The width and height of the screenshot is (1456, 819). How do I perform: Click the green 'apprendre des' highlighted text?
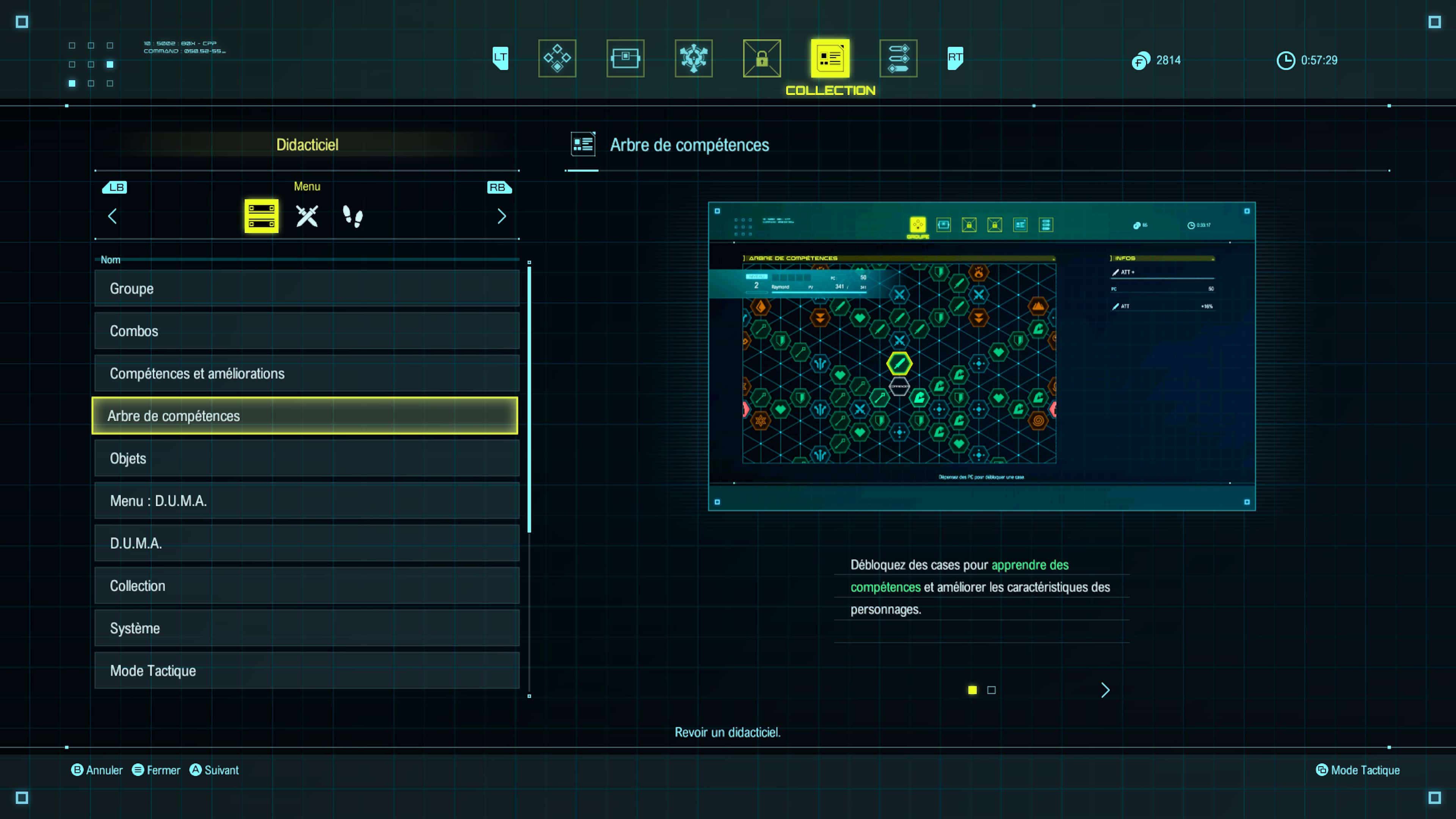(x=1030, y=565)
